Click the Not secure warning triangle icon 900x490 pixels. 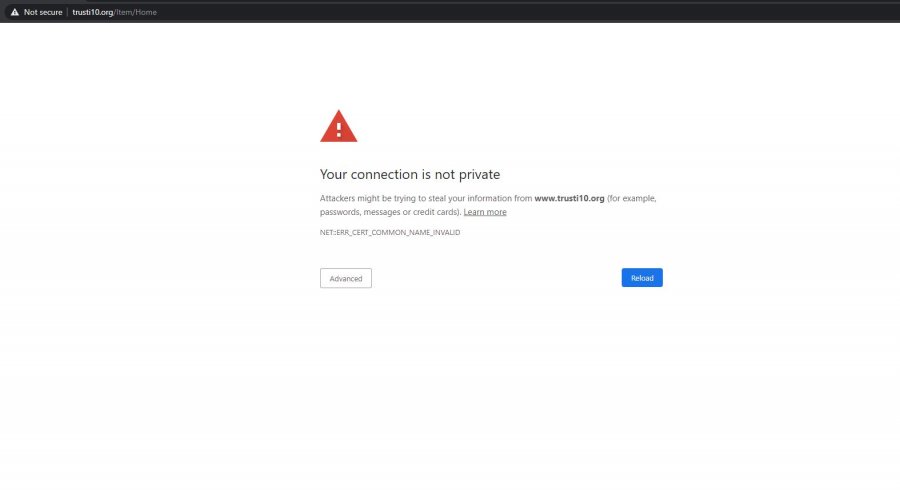tap(14, 12)
